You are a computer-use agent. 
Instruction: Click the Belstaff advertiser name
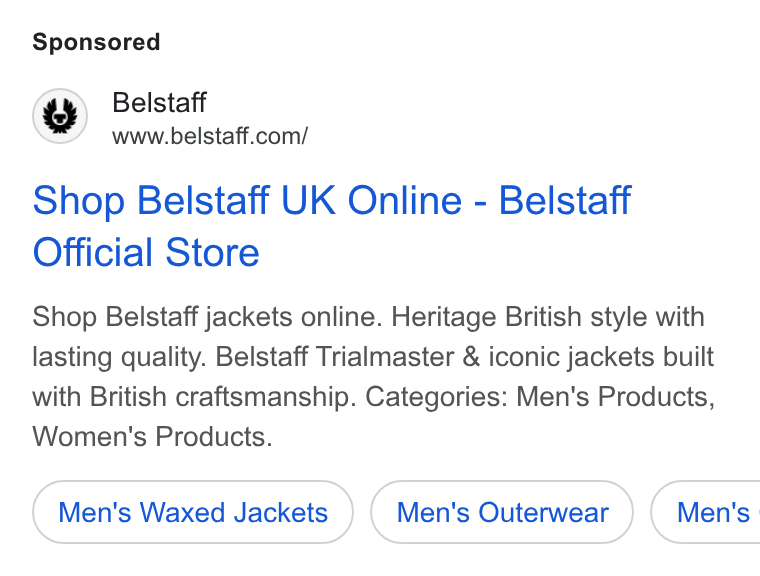159,102
